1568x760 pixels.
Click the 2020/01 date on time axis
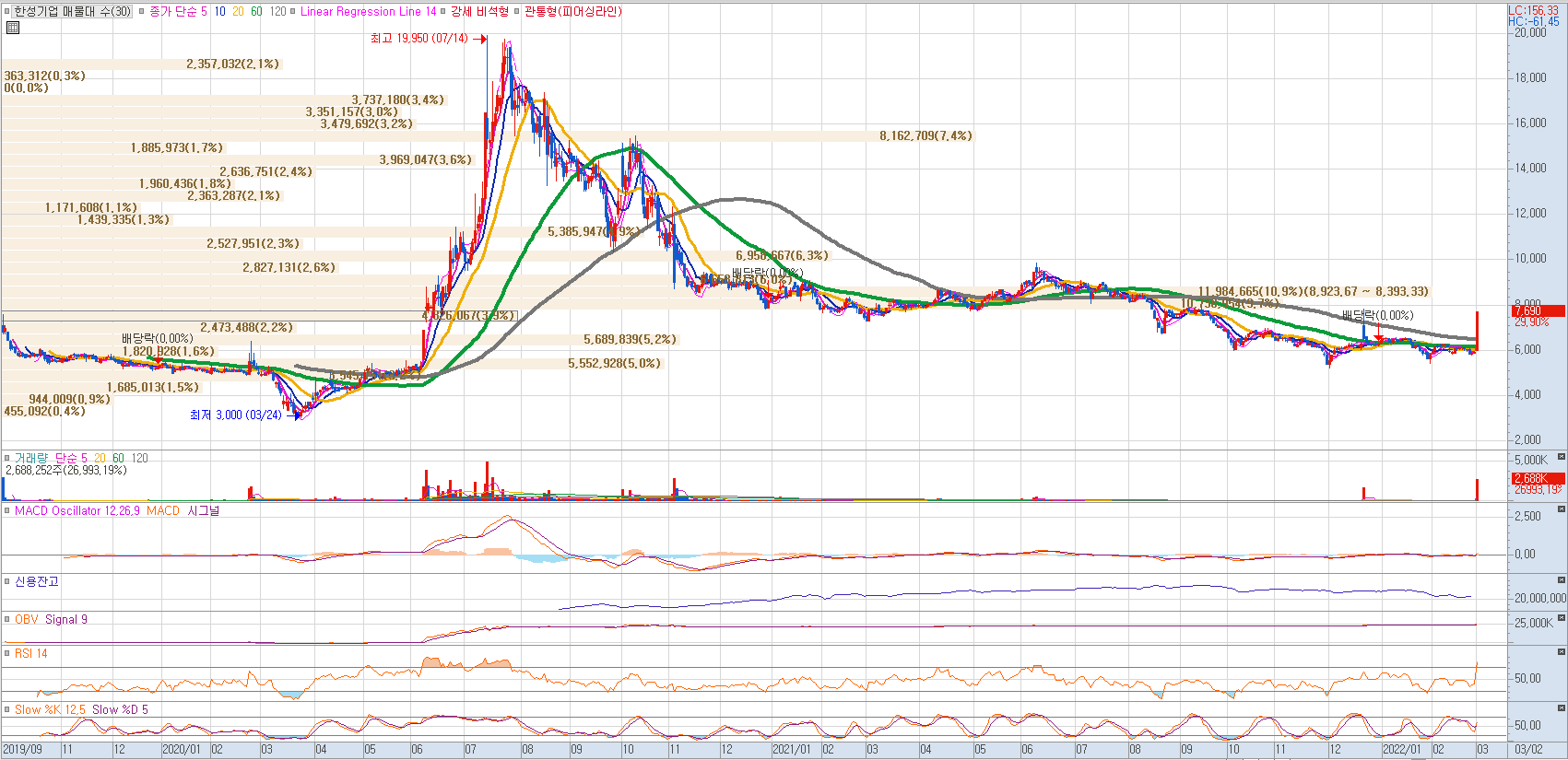tap(182, 750)
